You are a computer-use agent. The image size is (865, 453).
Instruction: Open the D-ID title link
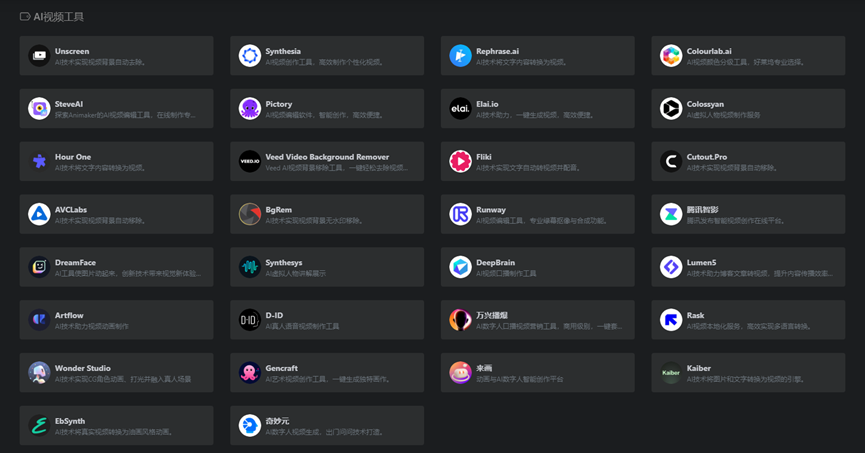pos(274,315)
